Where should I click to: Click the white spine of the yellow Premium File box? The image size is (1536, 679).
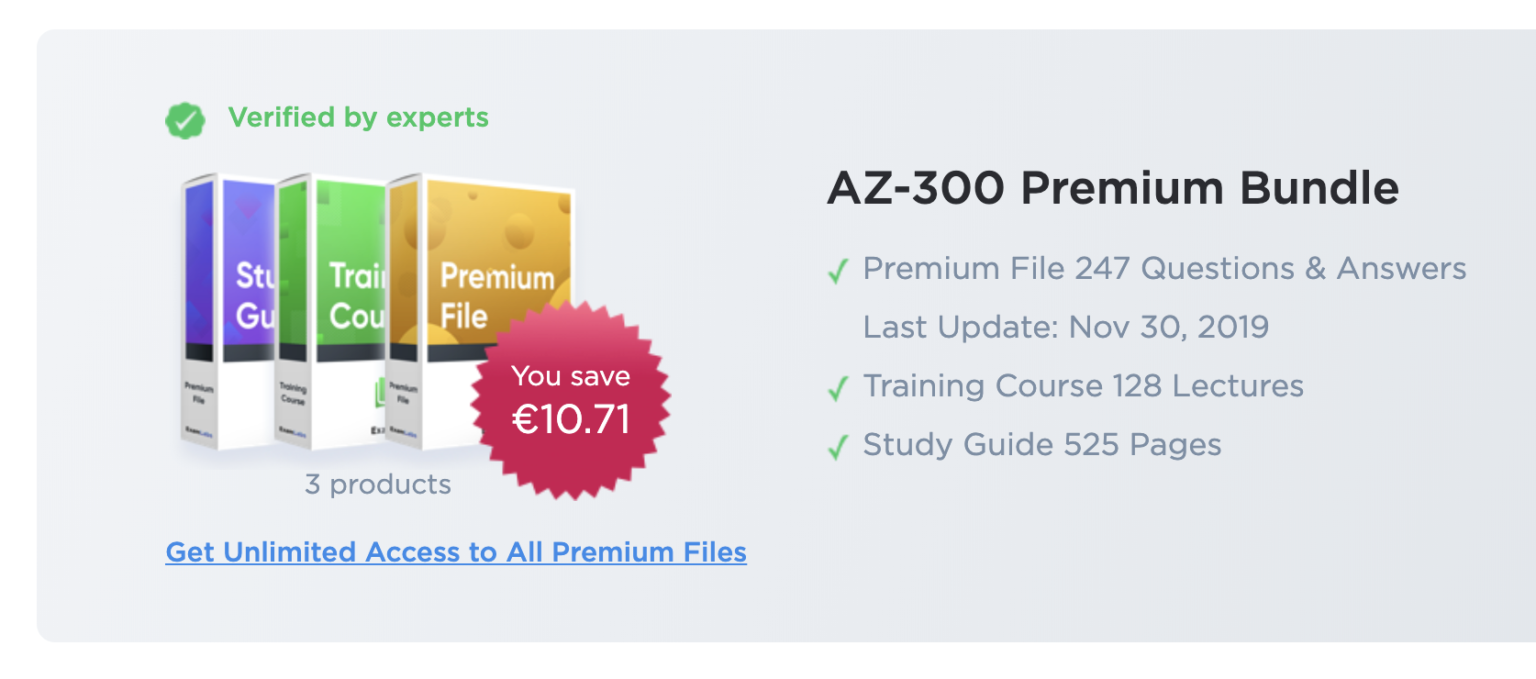tap(403, 400)
